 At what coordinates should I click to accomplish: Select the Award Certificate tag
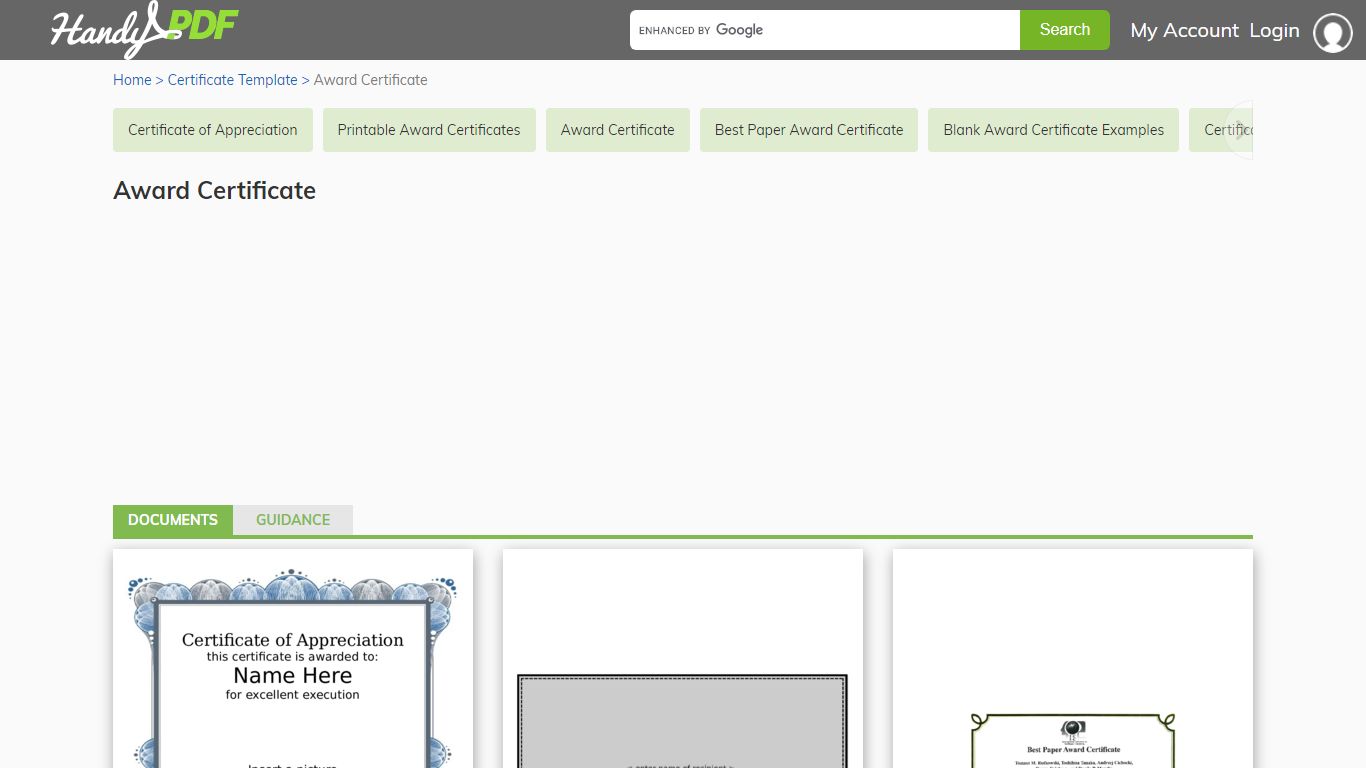coord(618,130)
